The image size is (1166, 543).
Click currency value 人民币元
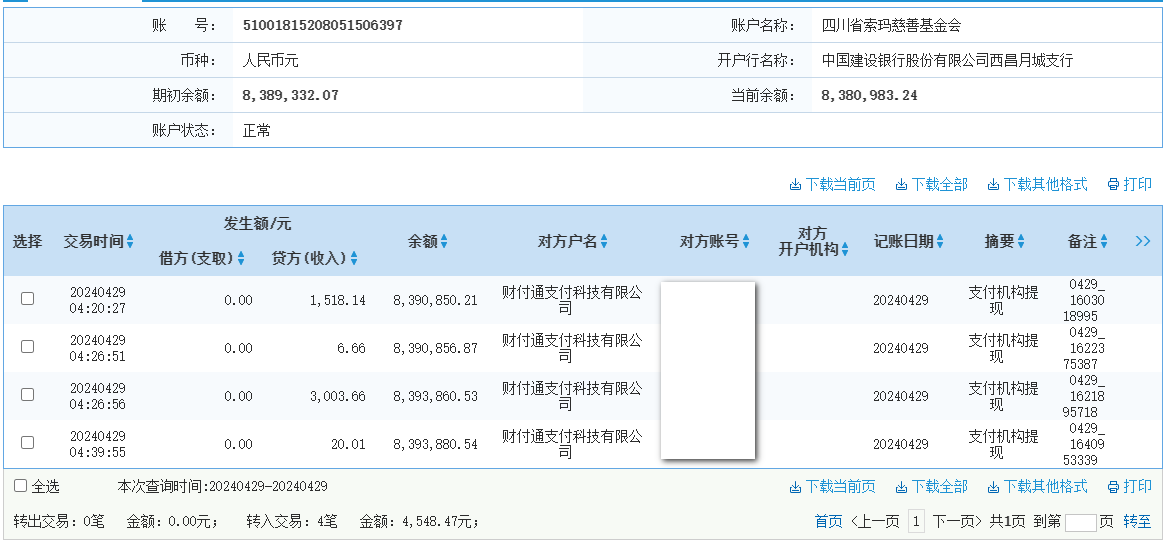point(271,60)
